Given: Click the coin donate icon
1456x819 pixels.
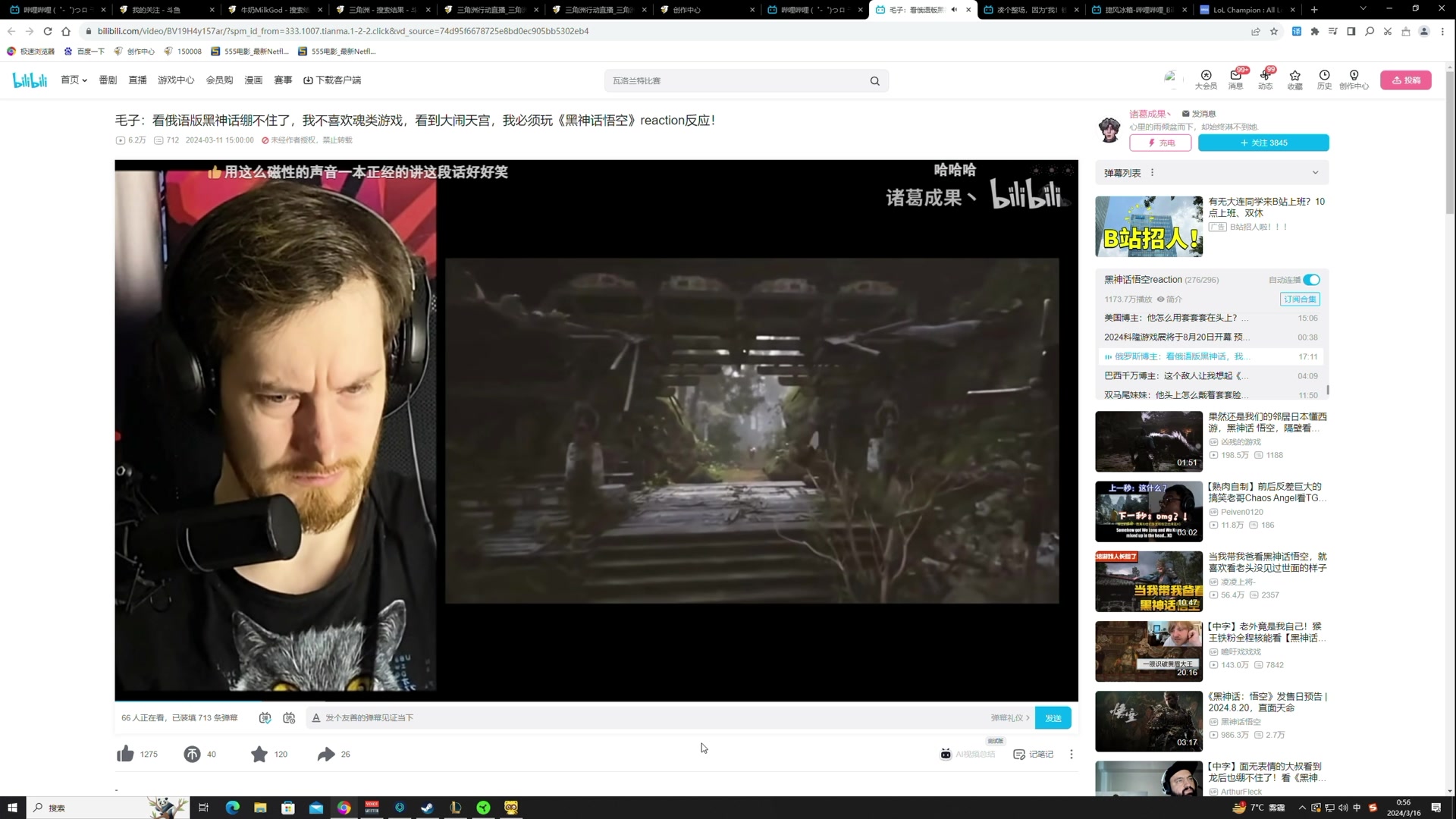Looking at the screenshot, I should (192, 754).
